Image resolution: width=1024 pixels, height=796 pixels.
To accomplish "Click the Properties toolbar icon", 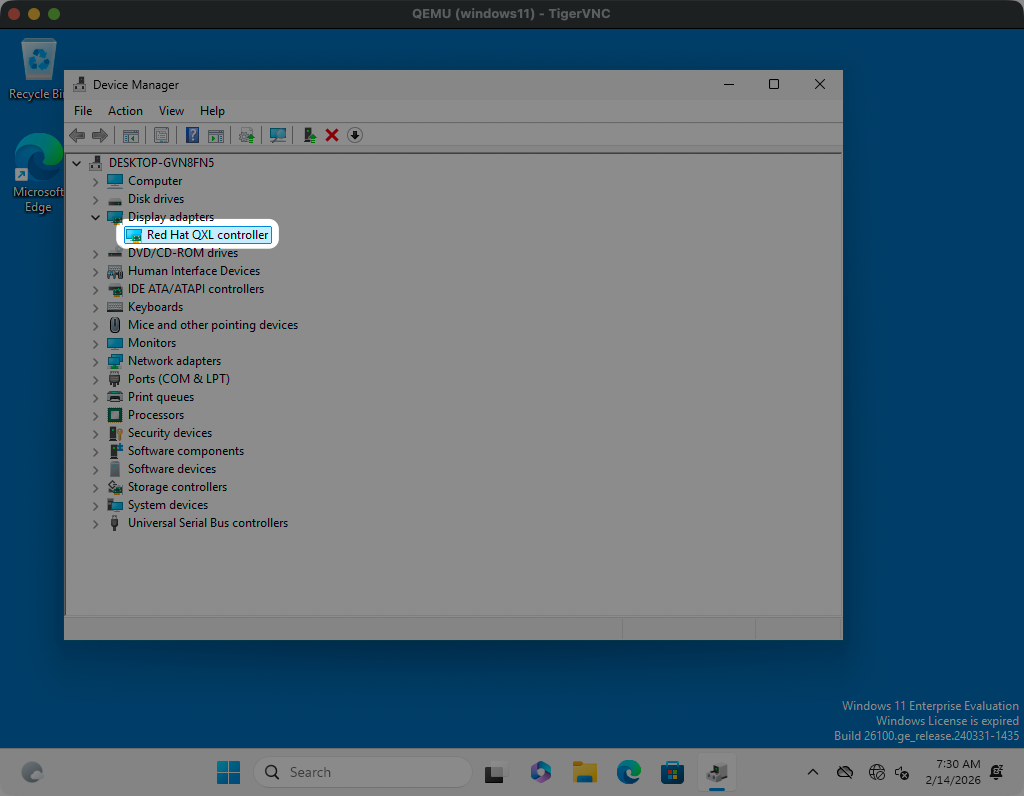I will pyautogui.click(x=161, y=135).
